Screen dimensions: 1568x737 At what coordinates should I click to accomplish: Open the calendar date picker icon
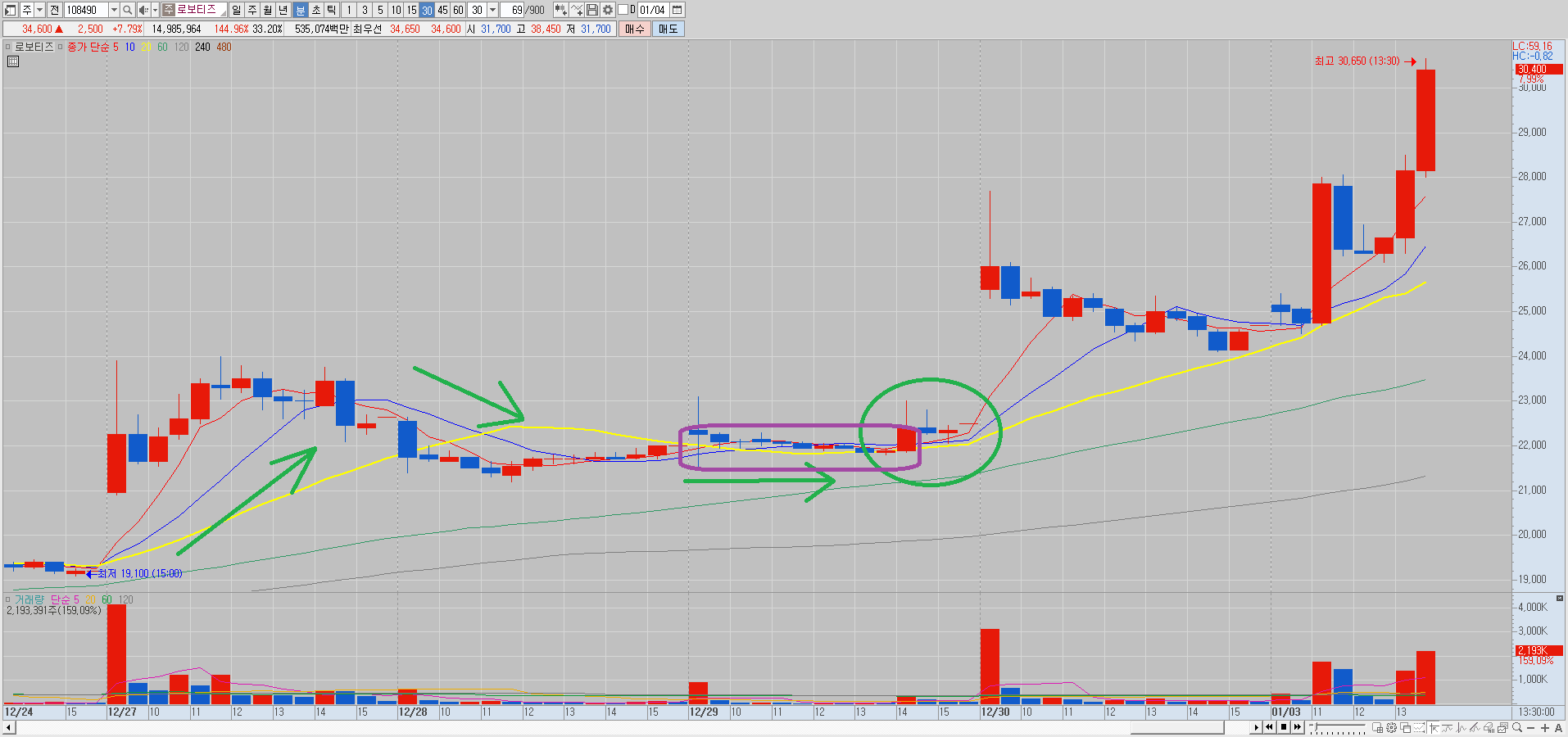pos(678,10)
